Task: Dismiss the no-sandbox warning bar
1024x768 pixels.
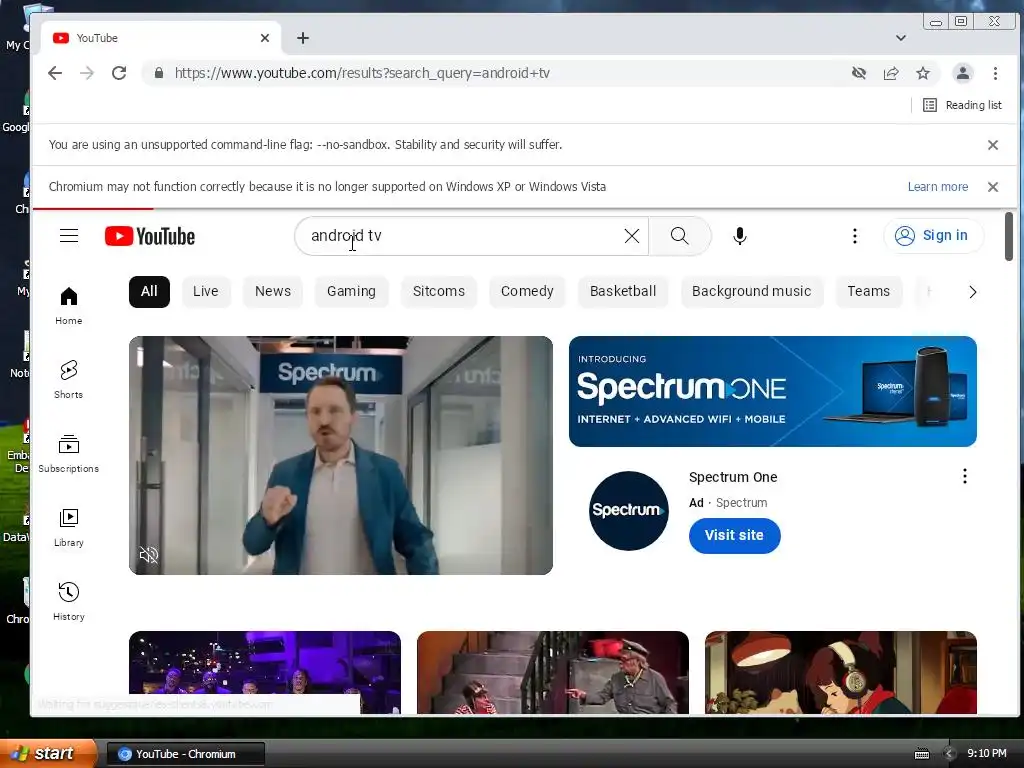Action: pyautogui.click(x=993, y=145)
